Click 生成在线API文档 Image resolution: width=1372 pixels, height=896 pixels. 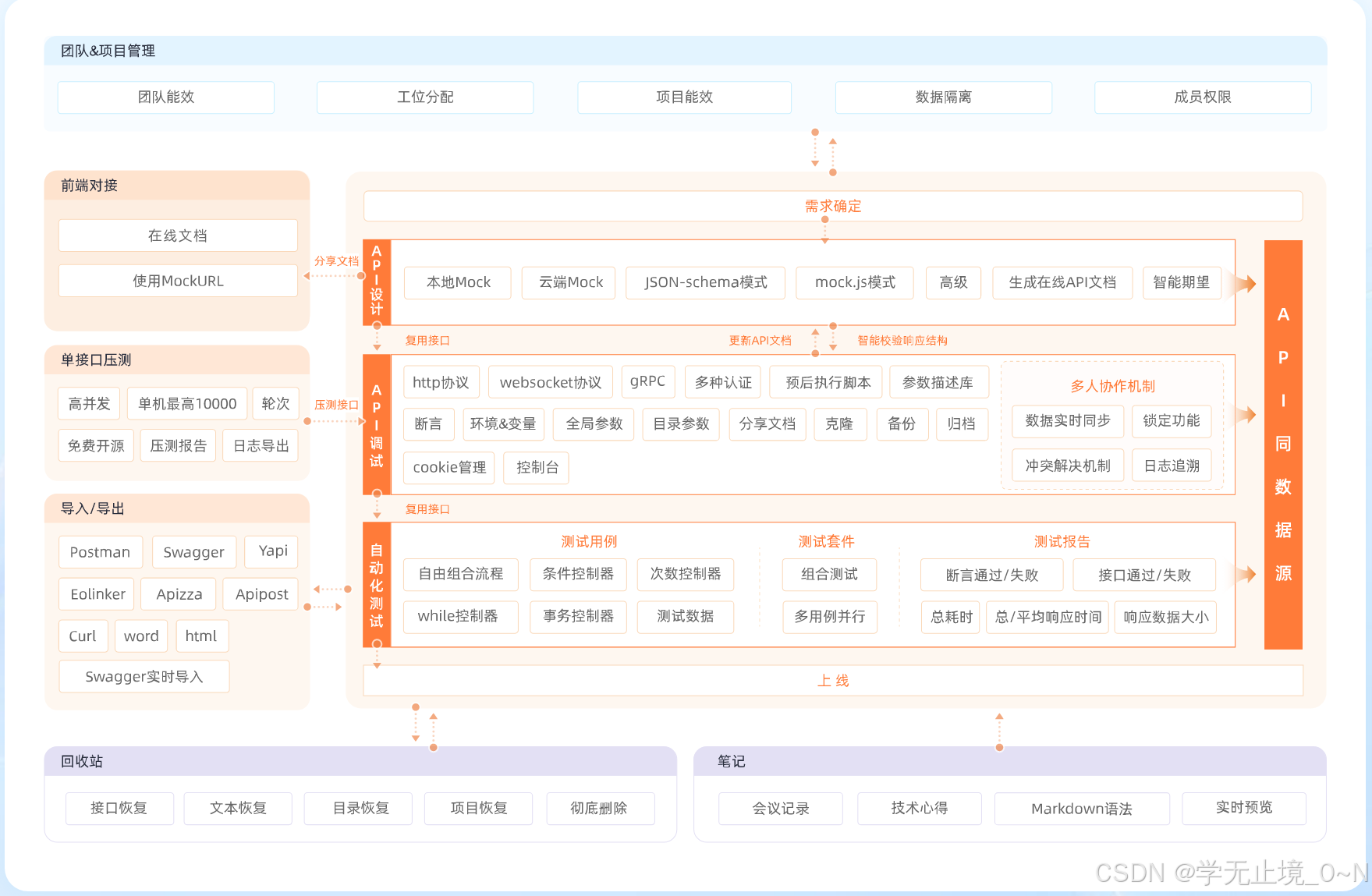(x=1062, y=282)
